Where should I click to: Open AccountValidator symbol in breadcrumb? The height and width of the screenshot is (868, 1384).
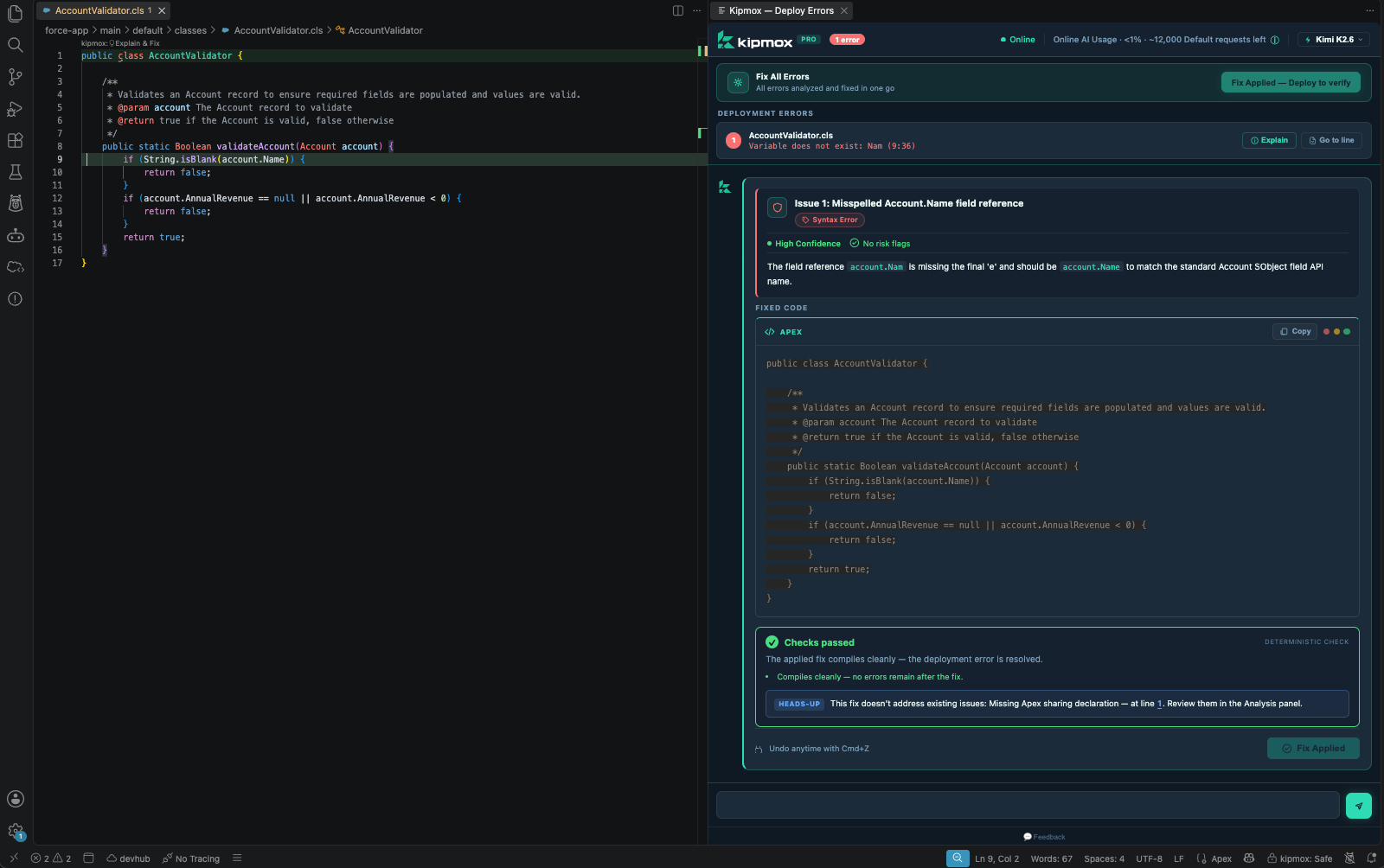tap(380, 30)
